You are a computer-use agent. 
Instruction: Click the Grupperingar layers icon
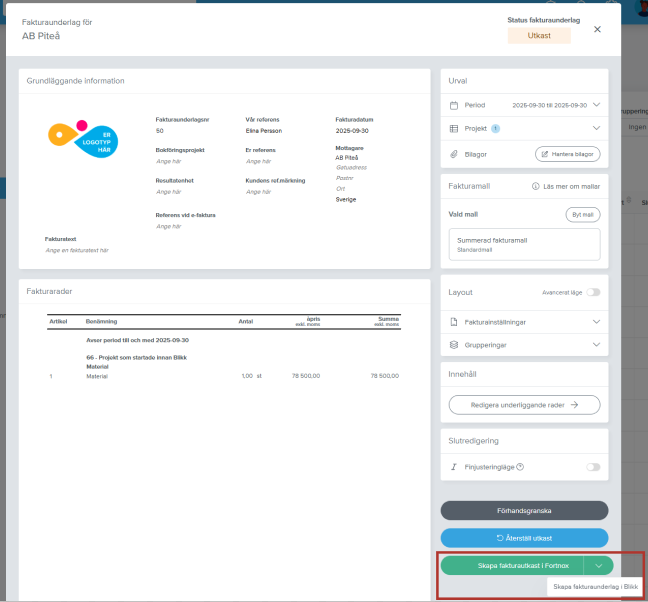coord(454,345)
